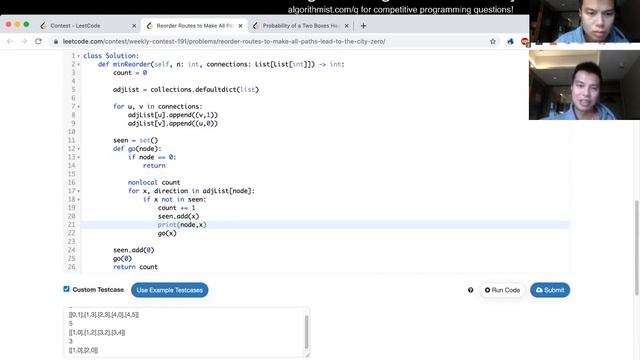The height and width of the screenshot is (360, 640).
Task: Click 'go(0)' on line 25
Action: click(x=122, y=259)
